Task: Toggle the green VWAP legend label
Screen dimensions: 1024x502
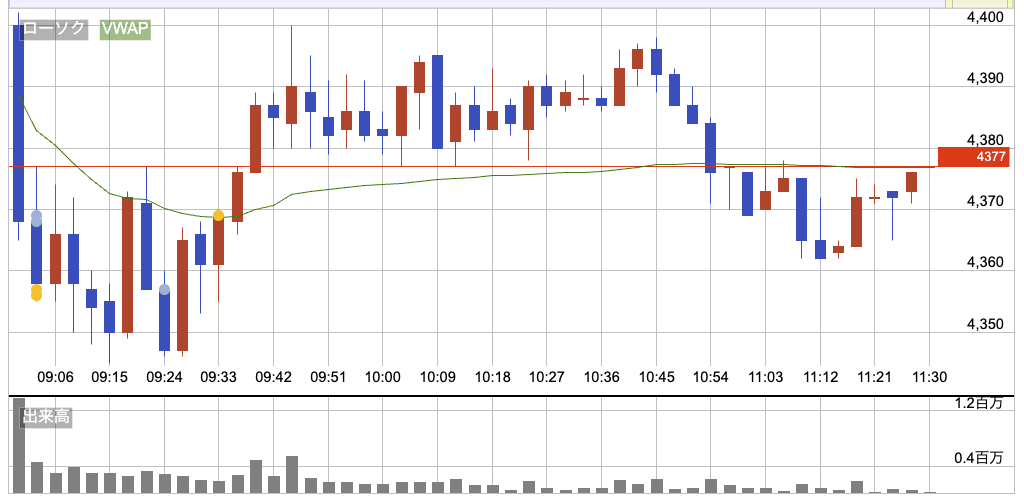Action: coord(125,30)
